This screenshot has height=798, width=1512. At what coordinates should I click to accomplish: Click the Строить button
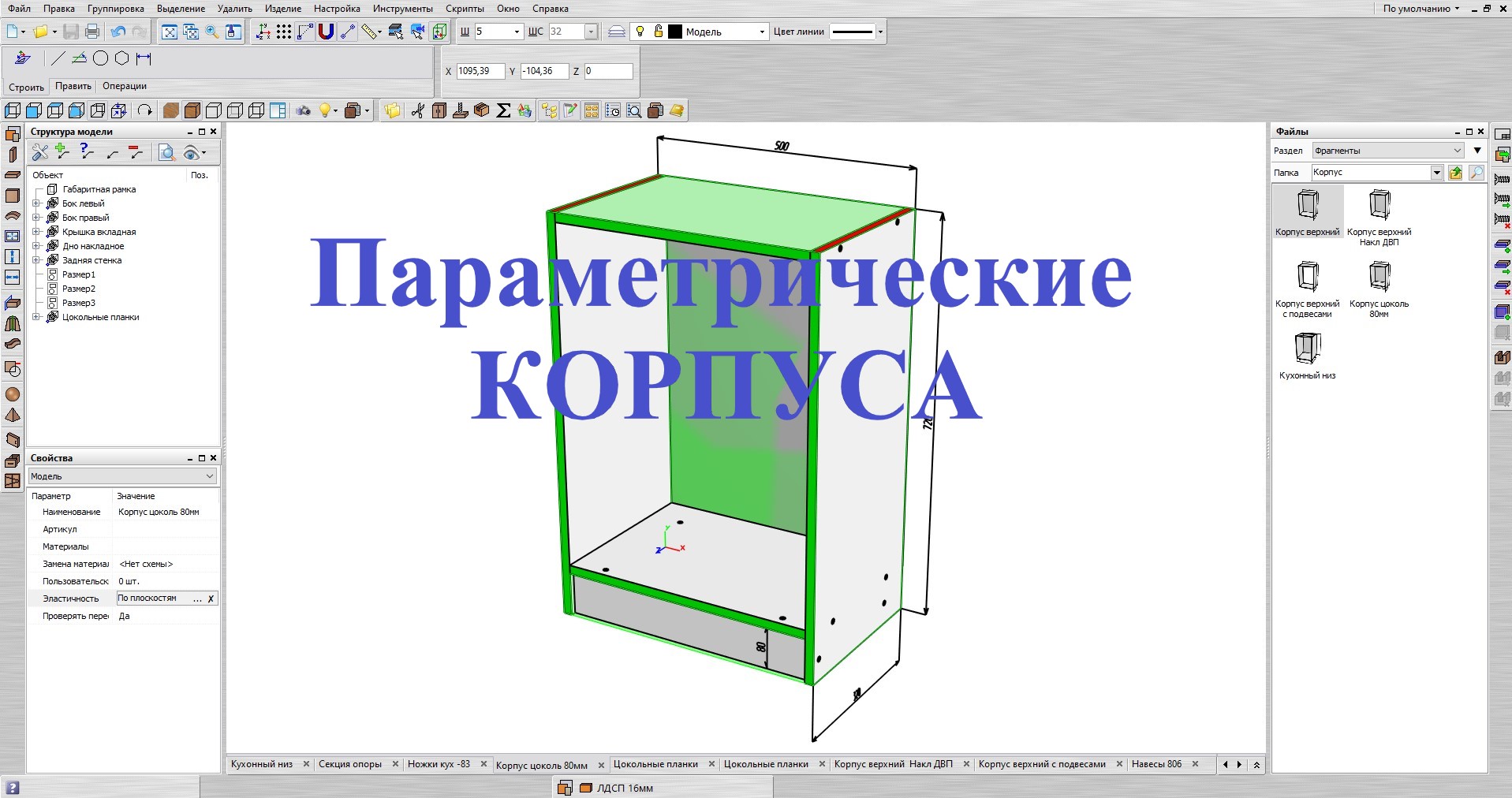(26, 87)
